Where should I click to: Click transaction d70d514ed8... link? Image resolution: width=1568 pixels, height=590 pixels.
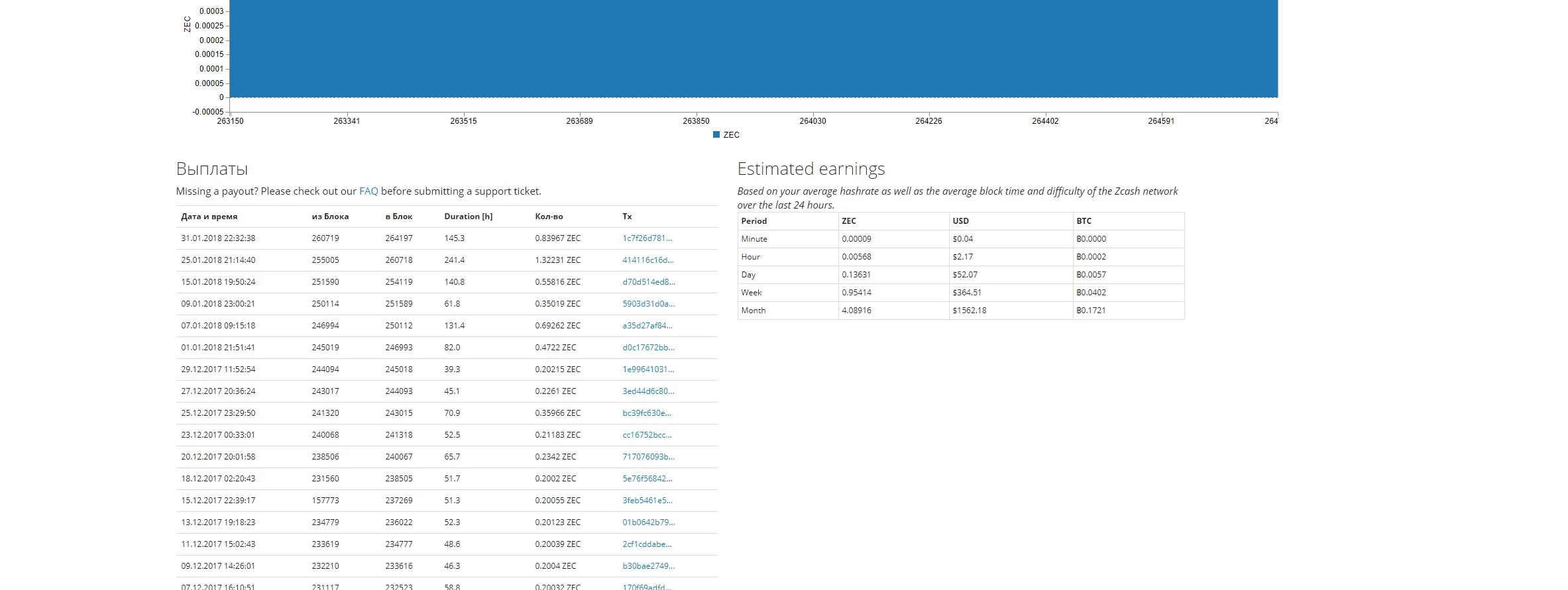point(648,282)
